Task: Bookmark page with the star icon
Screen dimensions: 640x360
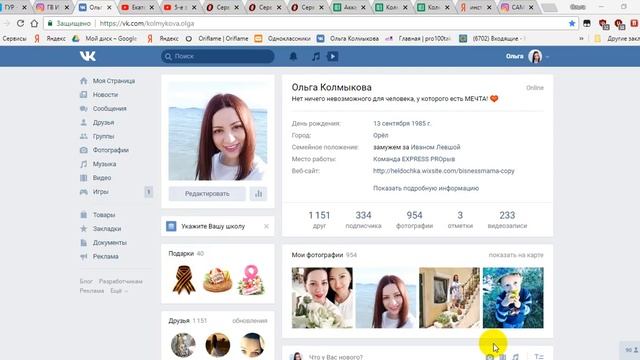Action: [x=572, y=23]
